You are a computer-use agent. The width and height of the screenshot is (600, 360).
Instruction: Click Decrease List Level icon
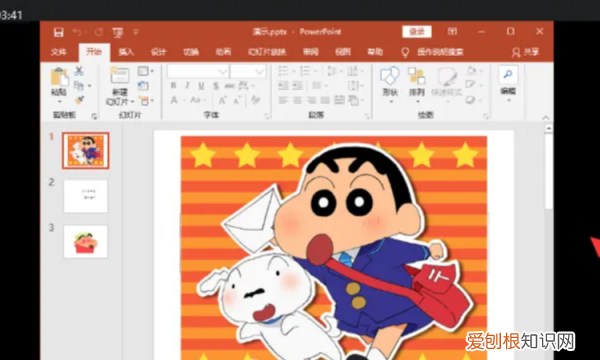pyautogui.click(x=283, y=86)
